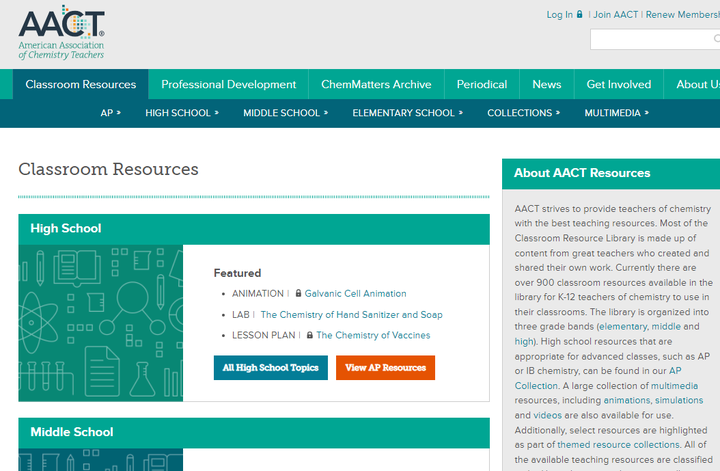Follow the animations link in sidebar

tap(626, 400)
